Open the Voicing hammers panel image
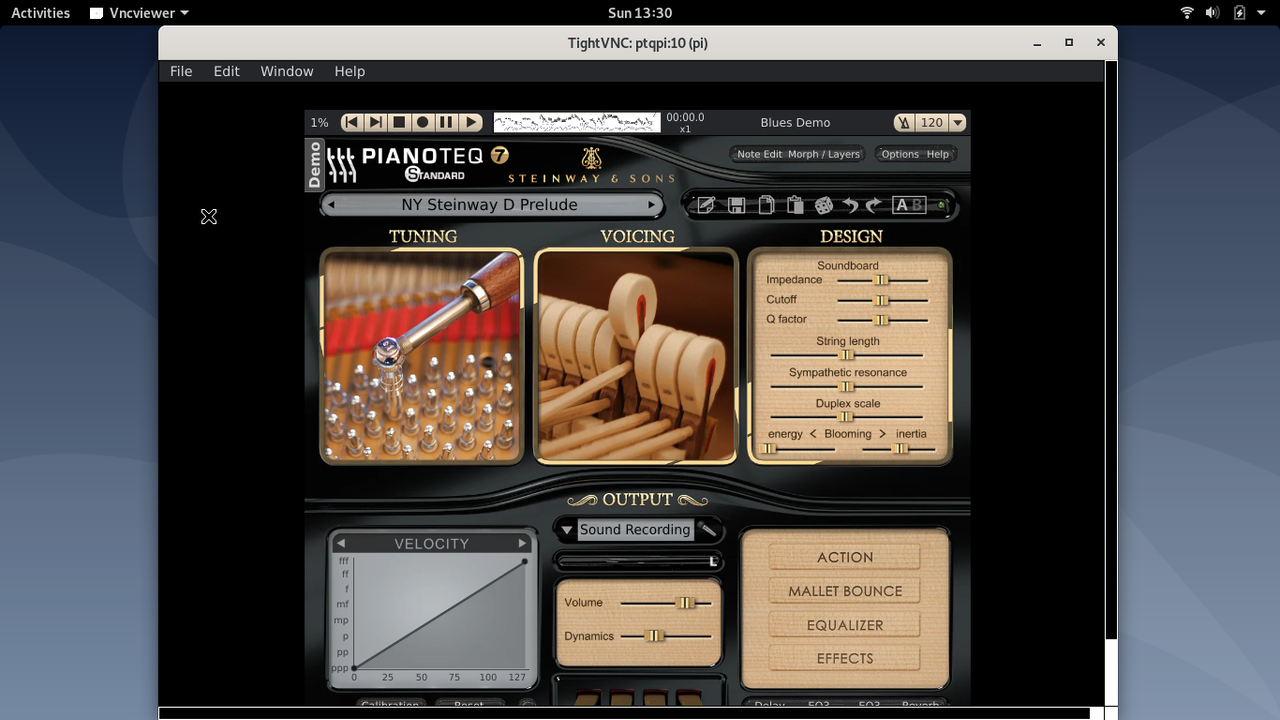This screenshot has height=720, width=1280. tap(636, 356)
